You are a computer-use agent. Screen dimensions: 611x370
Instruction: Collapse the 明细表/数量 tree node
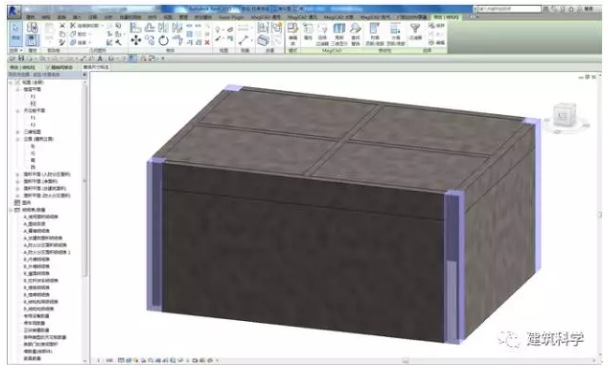click(11, 210)
